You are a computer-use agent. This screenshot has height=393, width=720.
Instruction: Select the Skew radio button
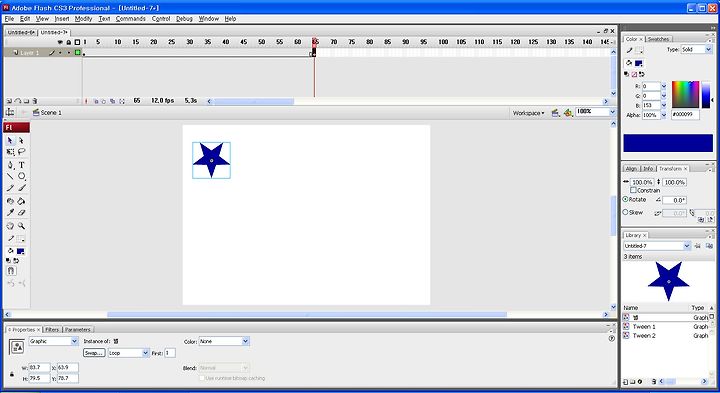click(625, 212)
